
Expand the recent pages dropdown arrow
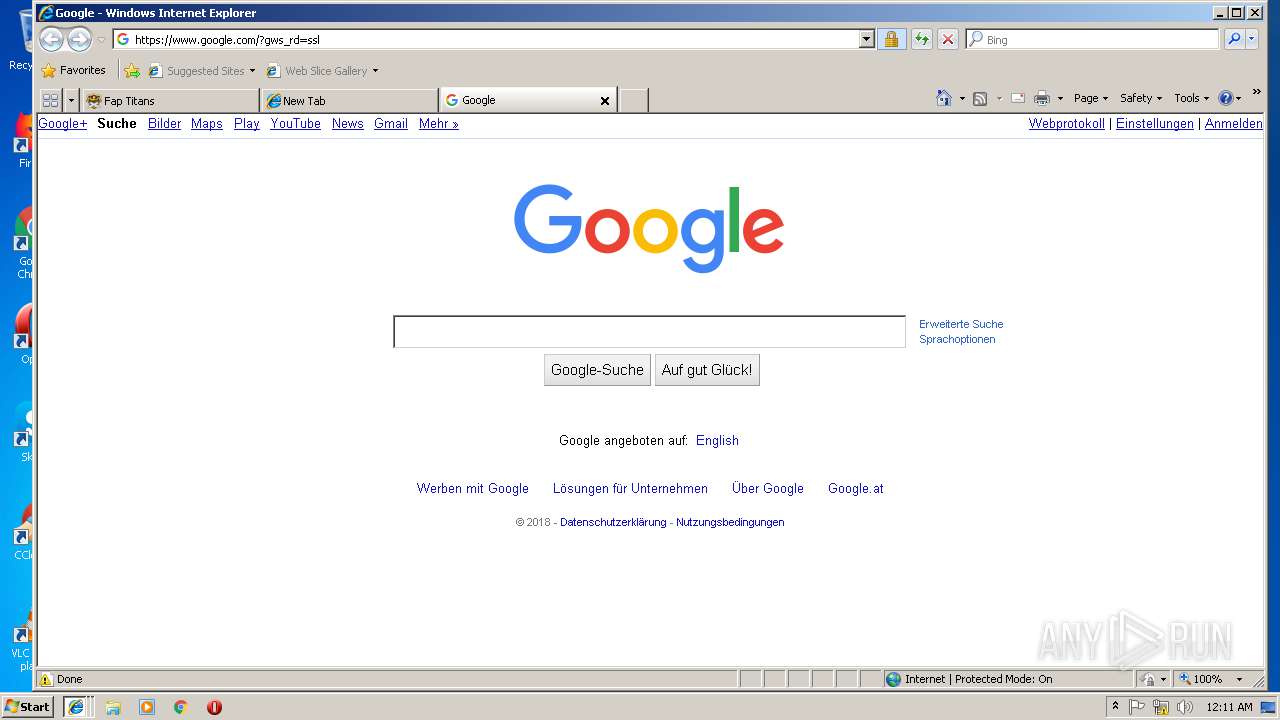[101, 40]
